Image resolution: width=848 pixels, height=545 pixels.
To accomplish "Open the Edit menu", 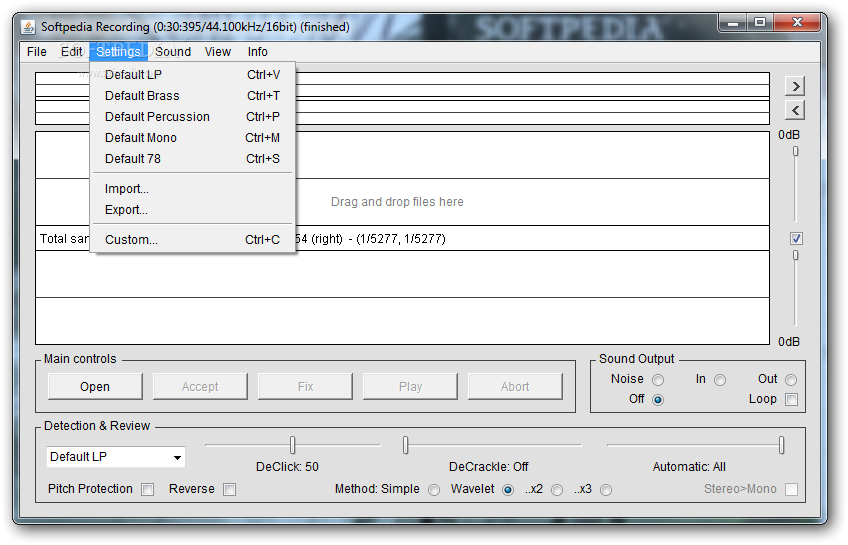I will (71, 52).
